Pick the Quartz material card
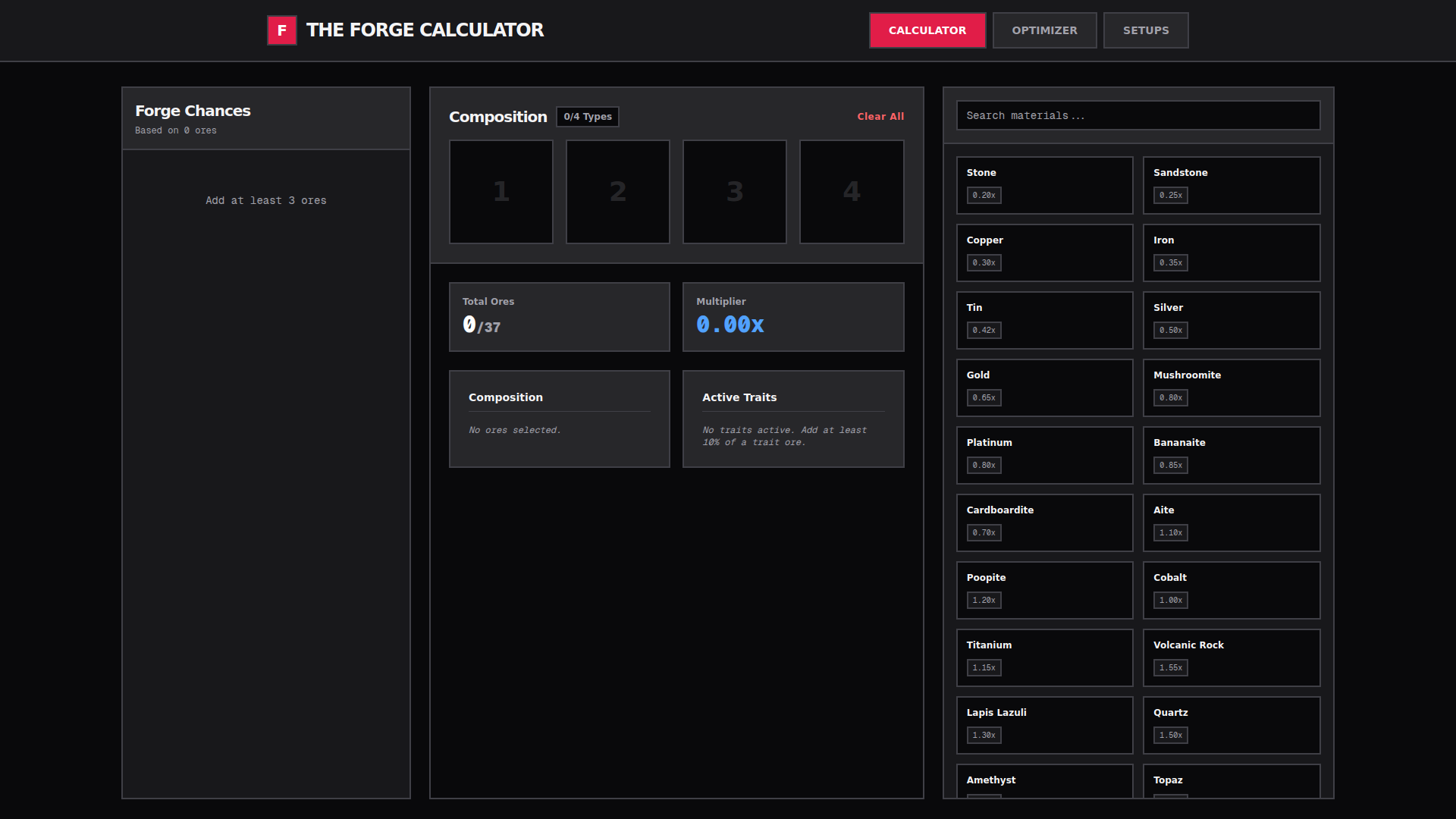 click(1231, 725)
